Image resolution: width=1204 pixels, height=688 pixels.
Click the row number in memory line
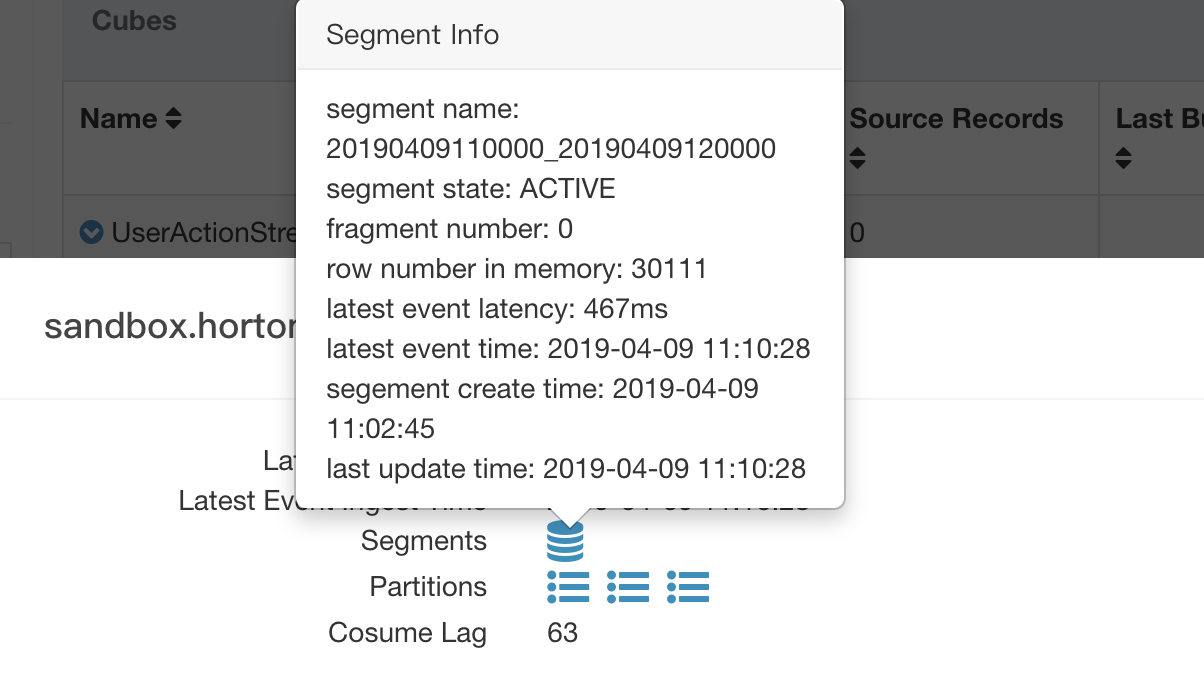(516, 269)
